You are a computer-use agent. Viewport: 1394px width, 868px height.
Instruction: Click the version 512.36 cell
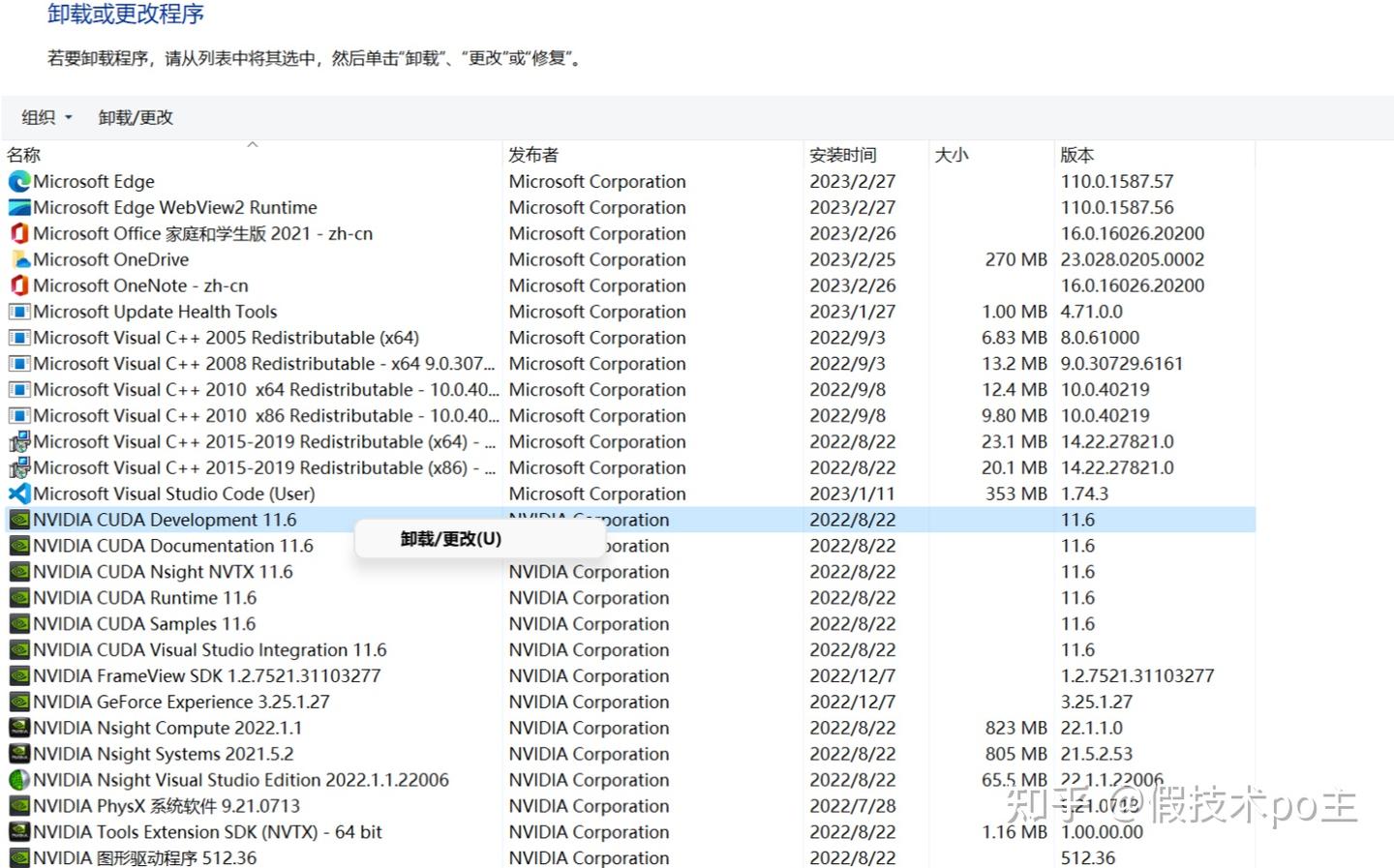(x=1088, y=857)
